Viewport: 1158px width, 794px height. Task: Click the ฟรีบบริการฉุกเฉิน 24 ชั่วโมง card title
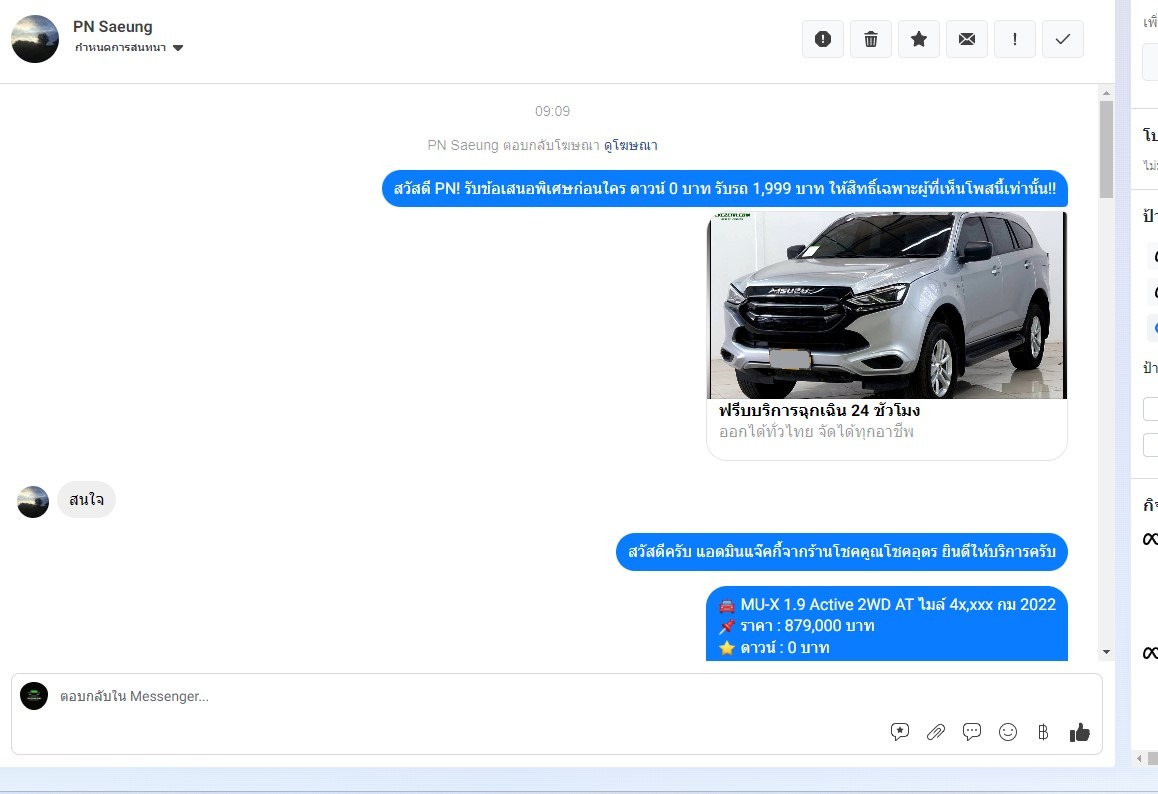click(820, 411)
